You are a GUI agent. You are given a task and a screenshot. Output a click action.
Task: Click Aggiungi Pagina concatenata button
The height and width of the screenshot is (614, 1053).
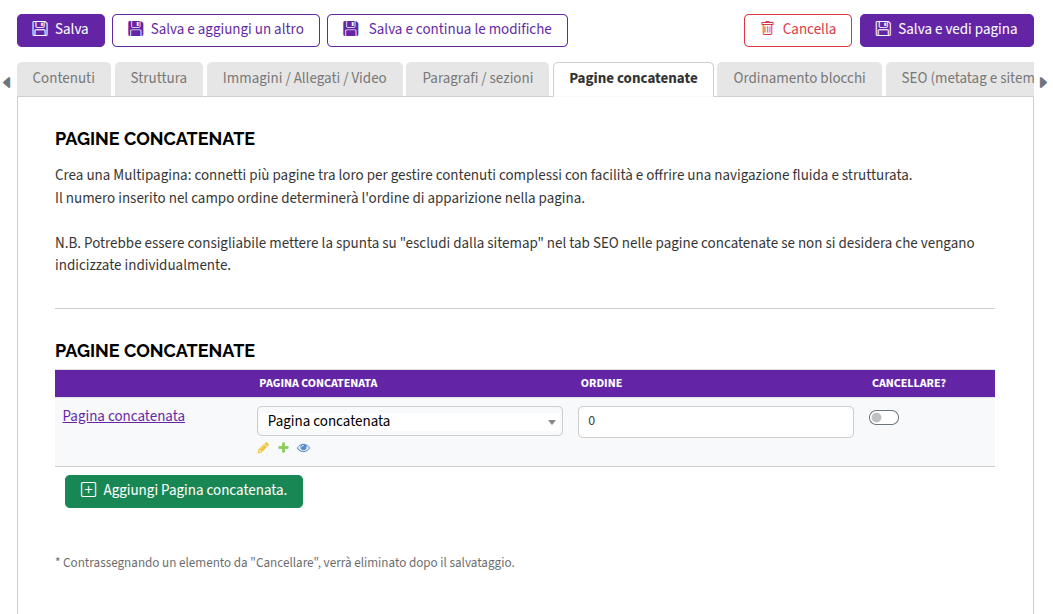(x=184, y=491)
